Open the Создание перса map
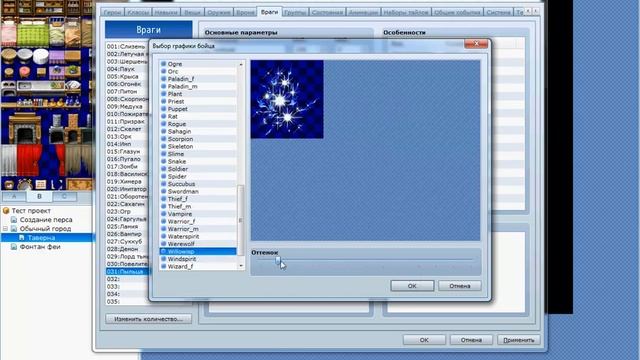Screen dimensions: 640x360 (46, 220)
